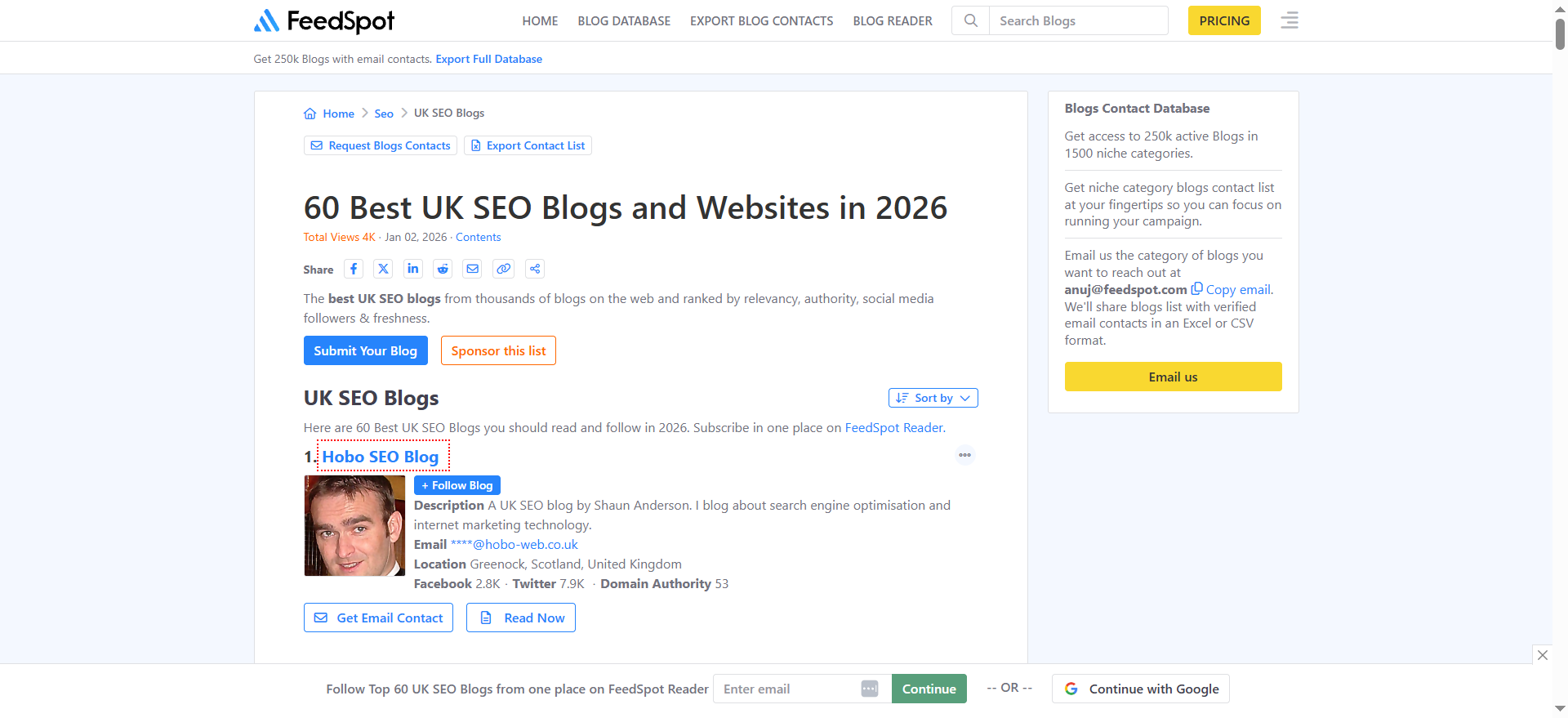Click the green Continue button
Image resolution: width=1568 pixels, height=718 pixels.
point(929,689)
